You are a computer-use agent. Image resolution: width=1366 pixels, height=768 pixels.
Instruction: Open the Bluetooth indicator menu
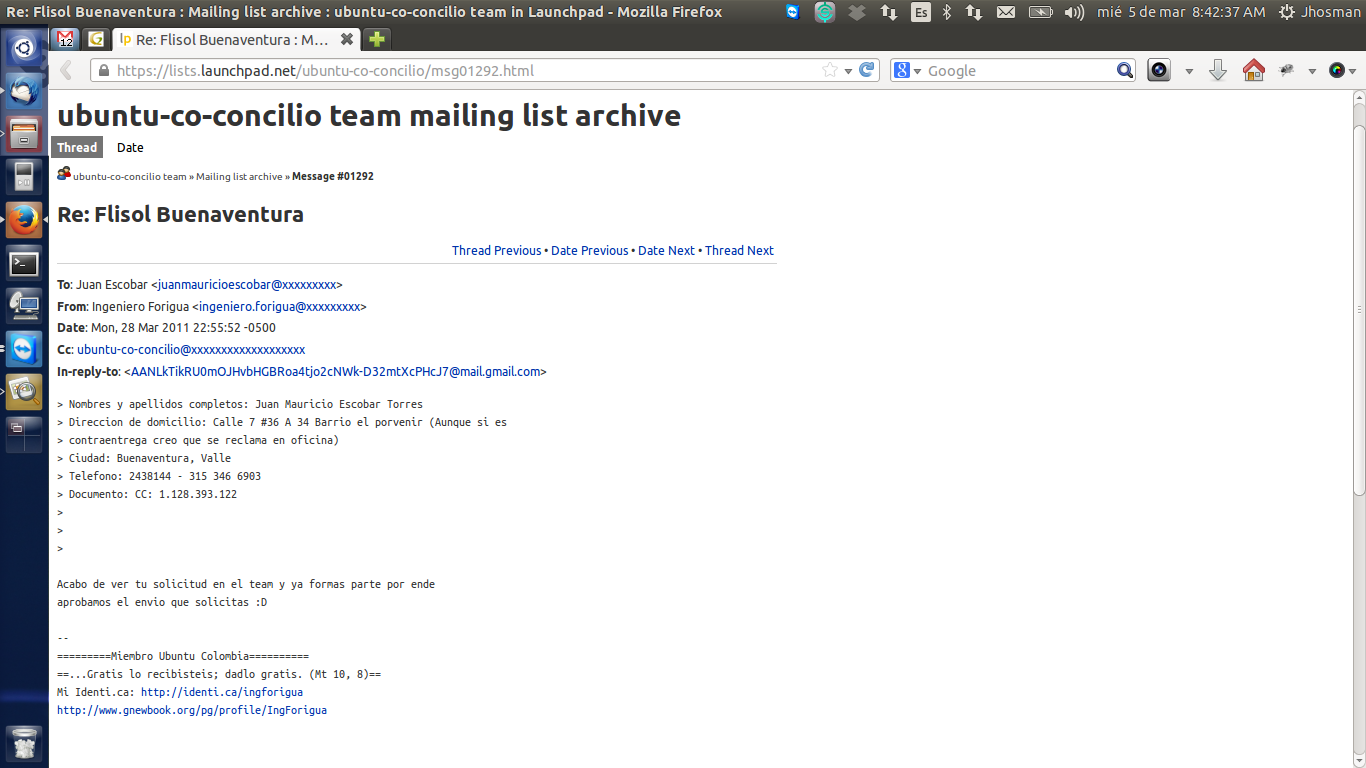pyautogui.click(x=947, y=12)
